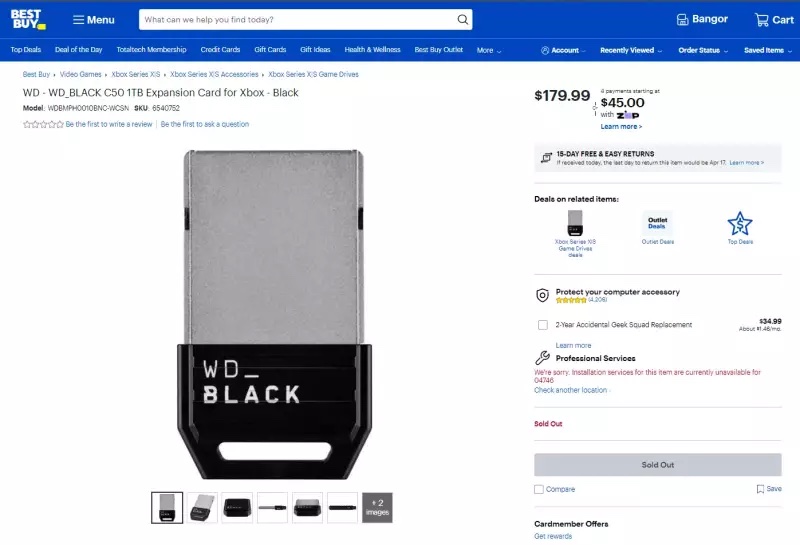Image resolution: width=800 pixels, height=545 pixels.
Task: Open the Recently Viewed dropdown
Action: click(x=631, y=50)
